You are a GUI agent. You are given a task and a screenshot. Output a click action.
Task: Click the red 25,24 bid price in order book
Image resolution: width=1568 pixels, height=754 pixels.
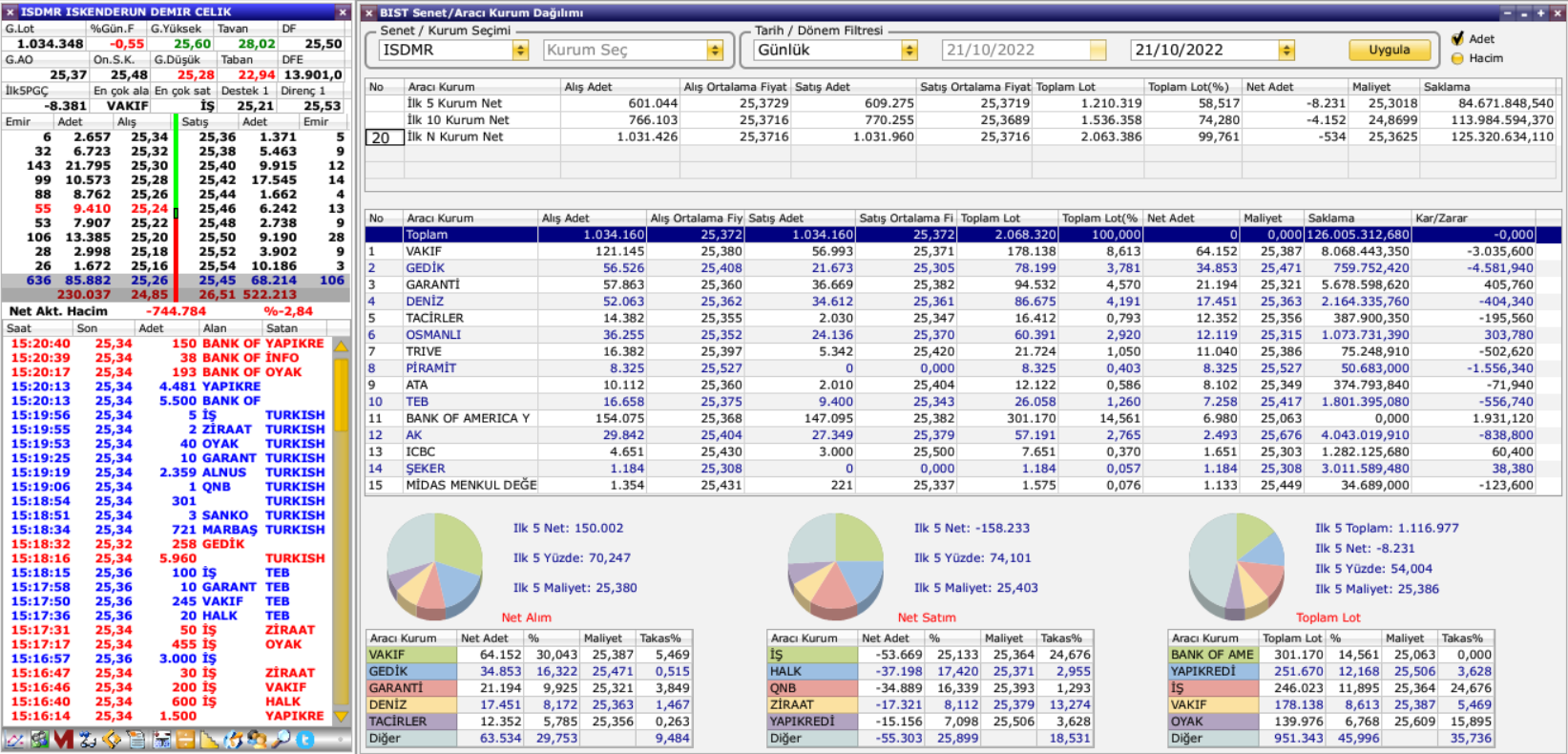(x=150, y=208)
